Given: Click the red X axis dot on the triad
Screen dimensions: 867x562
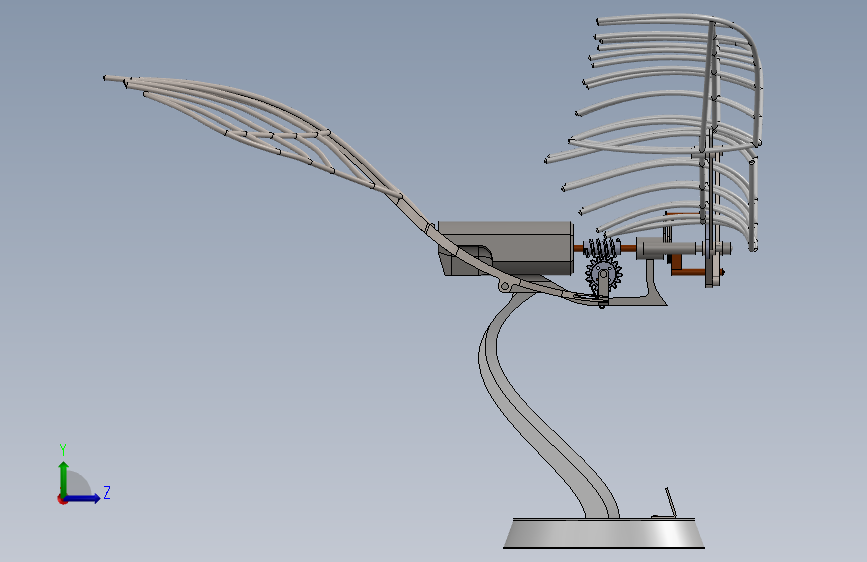Looking at the screenshot, I should coord(61,499).
